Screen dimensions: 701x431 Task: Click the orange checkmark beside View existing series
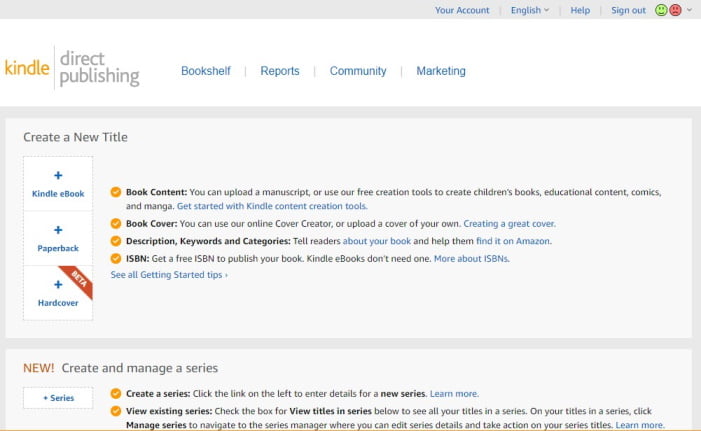pyautogui.click(x=116, y=410)
